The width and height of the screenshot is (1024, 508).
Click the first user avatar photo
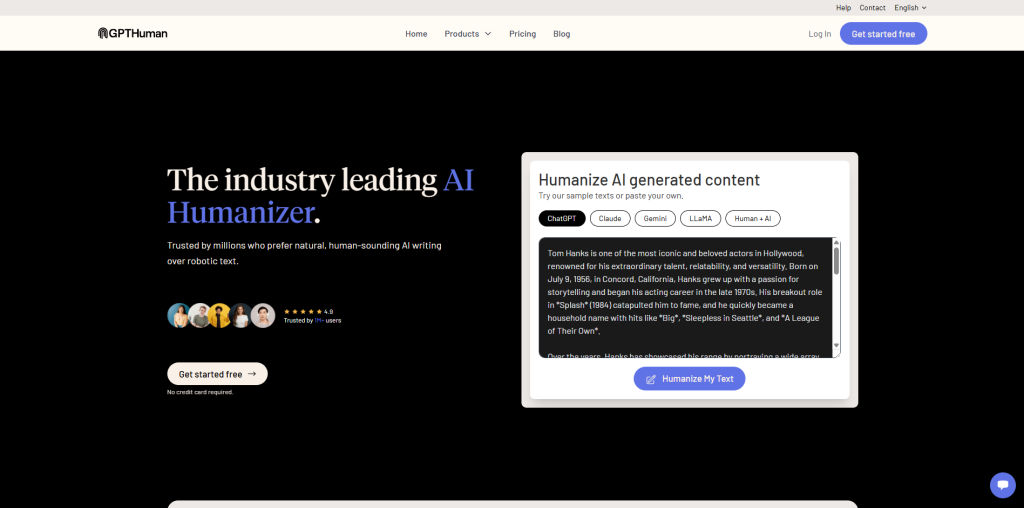coord(179,315)
